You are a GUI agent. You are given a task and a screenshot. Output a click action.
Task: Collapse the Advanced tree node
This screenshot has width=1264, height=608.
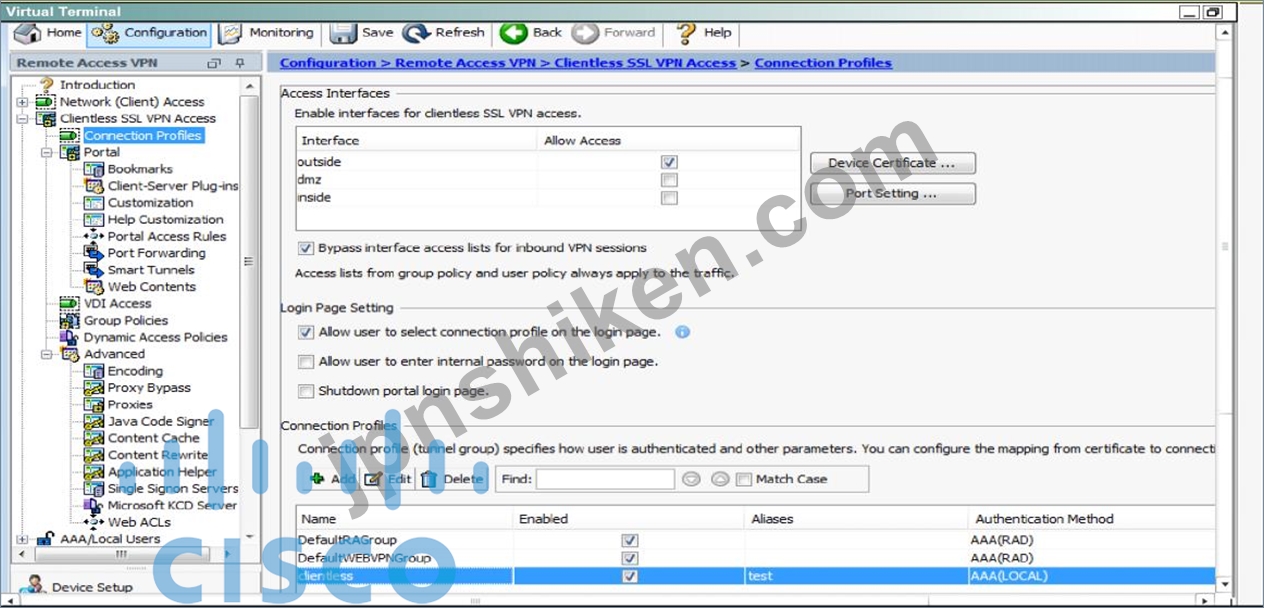pyautogui.click(x=46, y=354)
